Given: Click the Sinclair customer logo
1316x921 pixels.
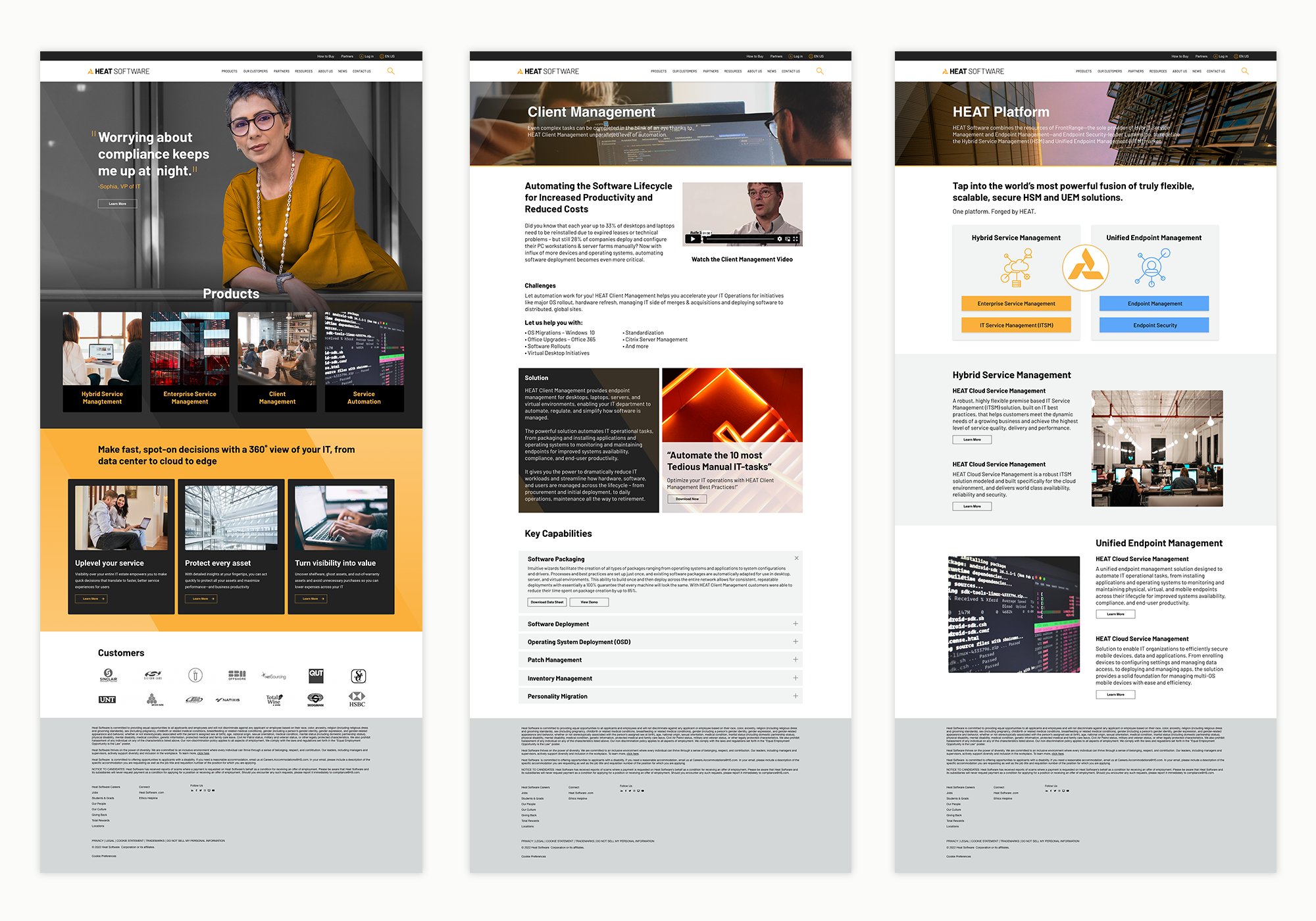Looking at the screenshot, I should tap(109, 676).
